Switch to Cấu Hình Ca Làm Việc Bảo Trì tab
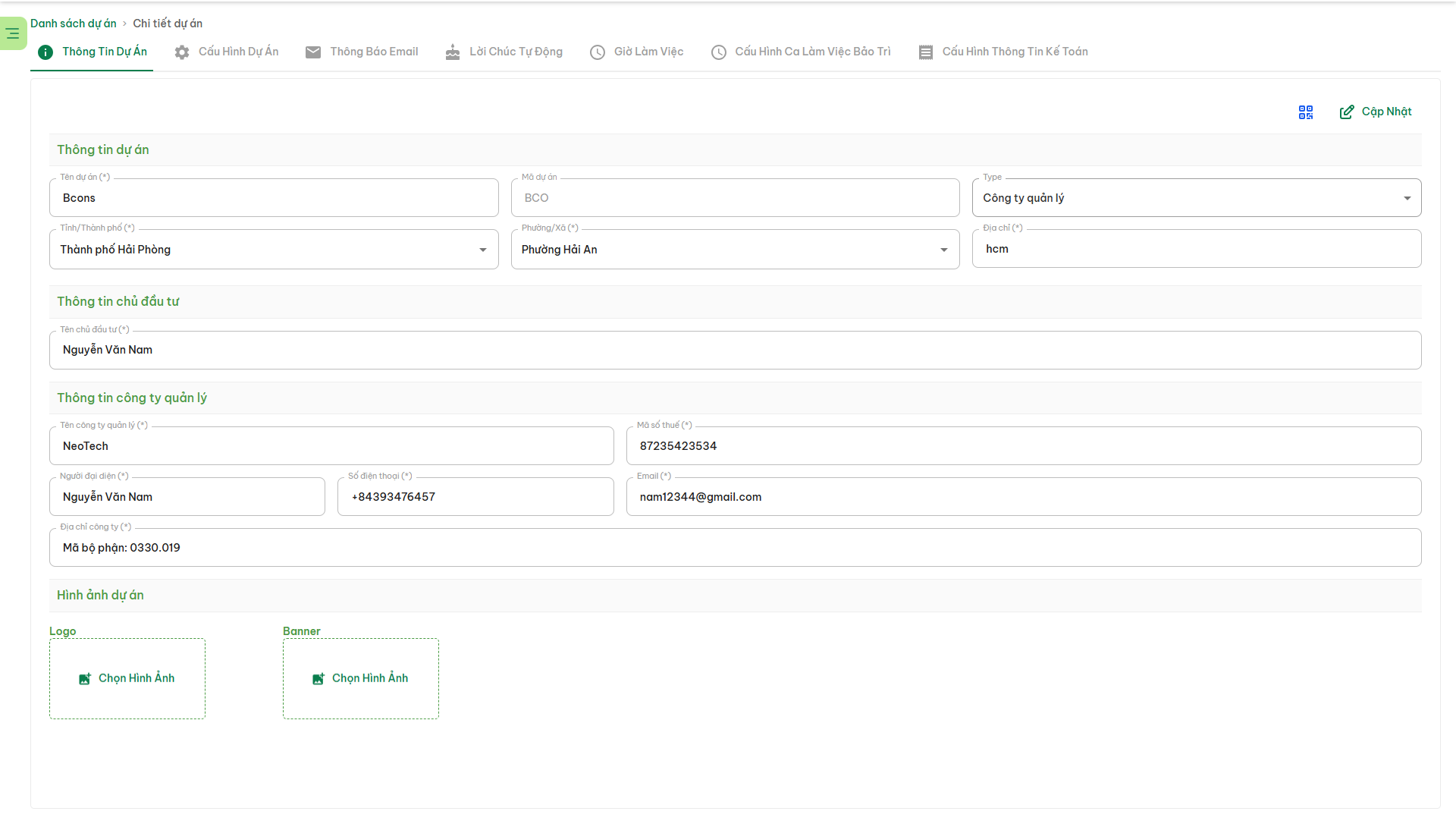The image size is (1456, 824). click(x=812, y=52)
